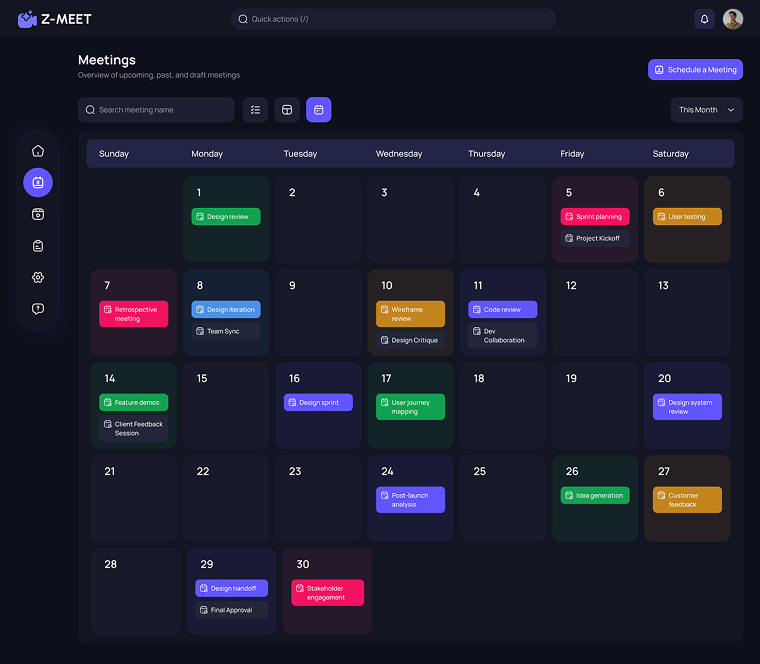Viewport: 760px width, 664px height.
Task: Open the Wireframe review meeting
Action: point(411,314)
